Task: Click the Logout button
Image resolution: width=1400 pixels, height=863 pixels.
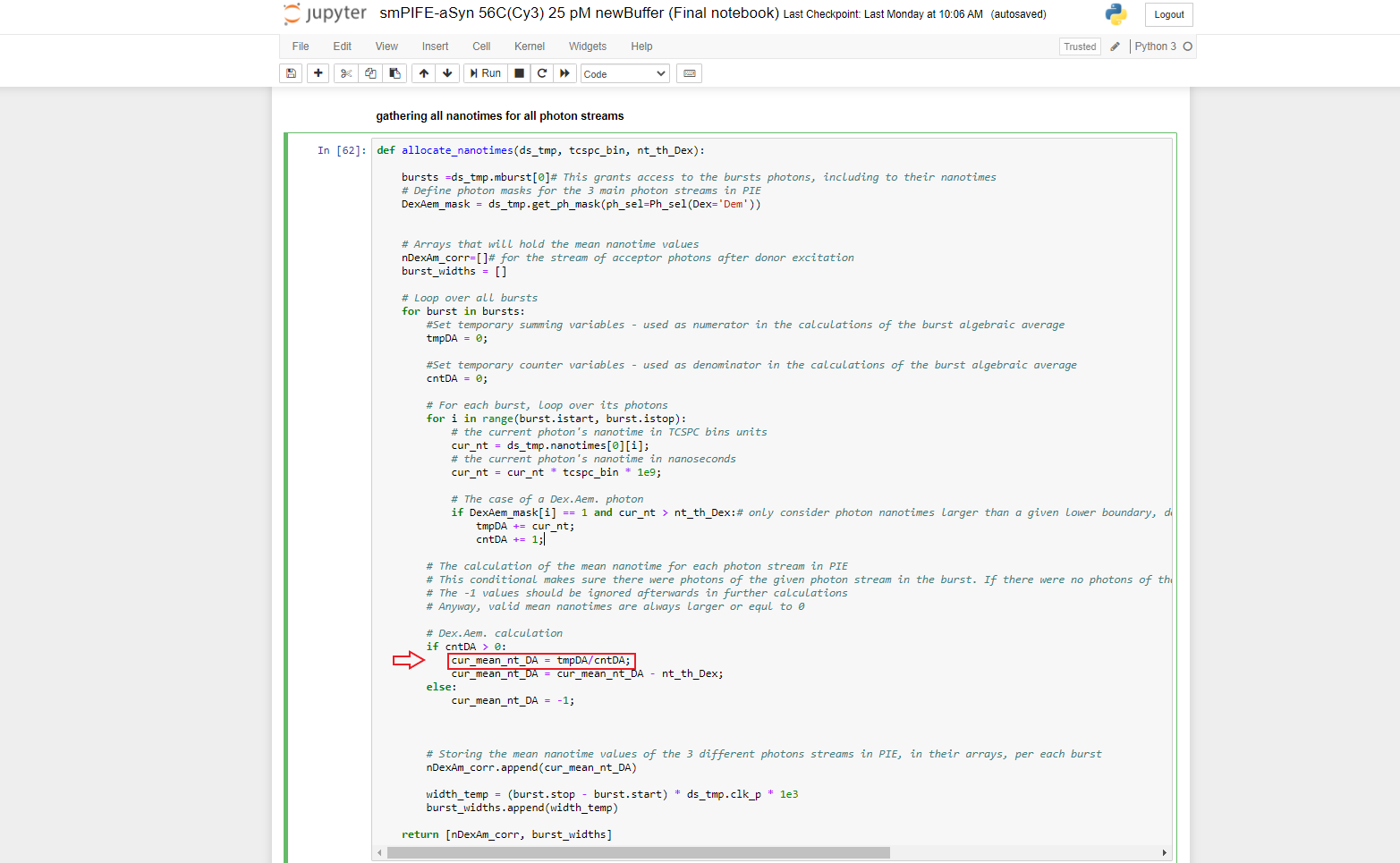Action: [1168, 14]
